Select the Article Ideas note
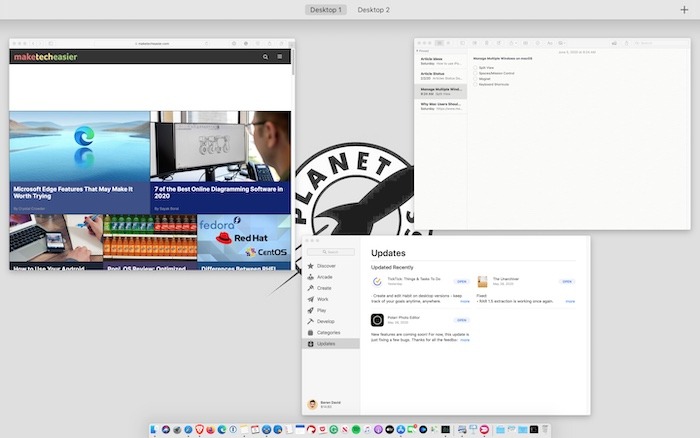Image resolution: width=700 pixels, height=438 pixels. (x=441, y=61)
